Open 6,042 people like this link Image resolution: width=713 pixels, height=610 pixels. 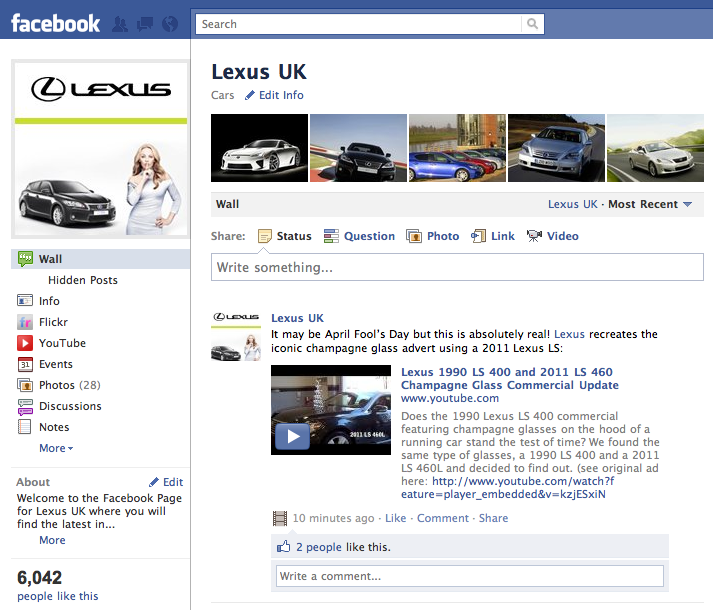tap(58, 596)
